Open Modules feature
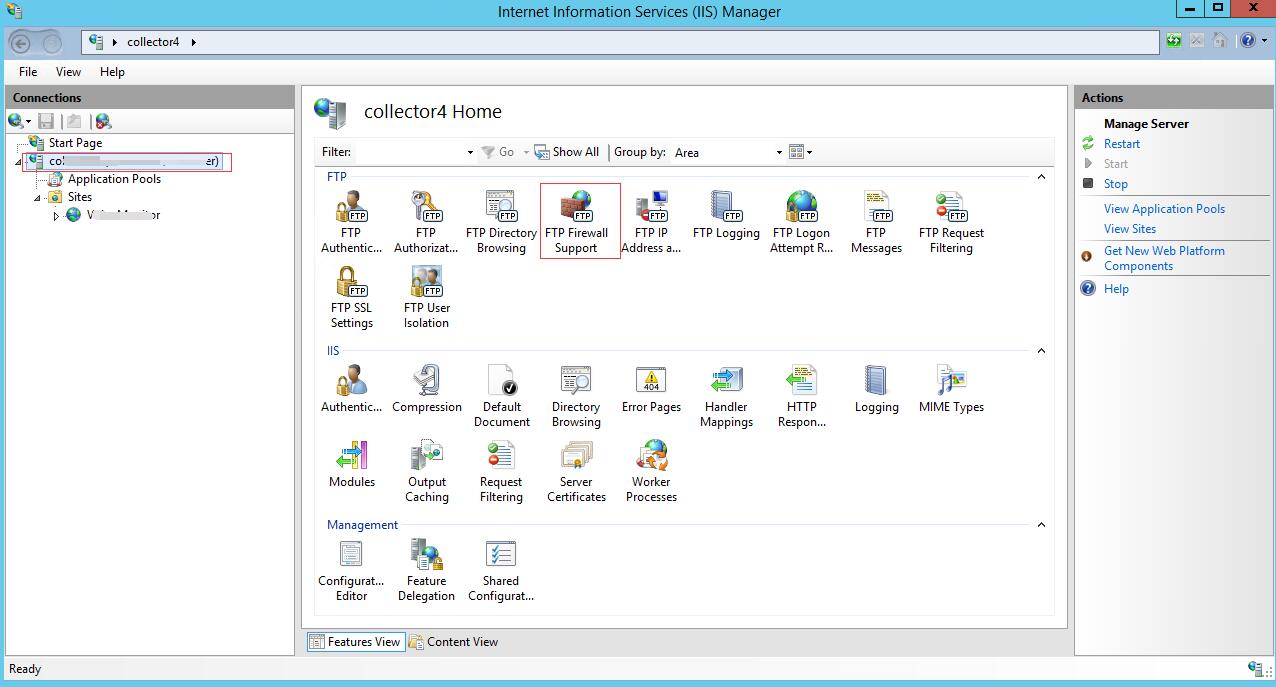Image resolution: width=1276 pixels, height=687 pixels. click(351, 463)
